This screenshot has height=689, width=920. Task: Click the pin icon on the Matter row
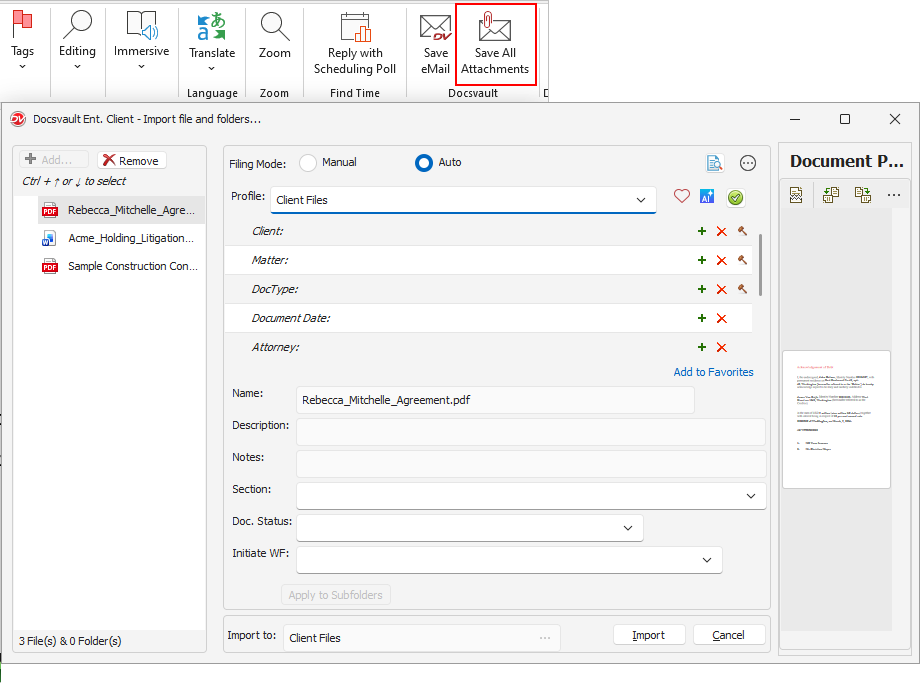742,260
